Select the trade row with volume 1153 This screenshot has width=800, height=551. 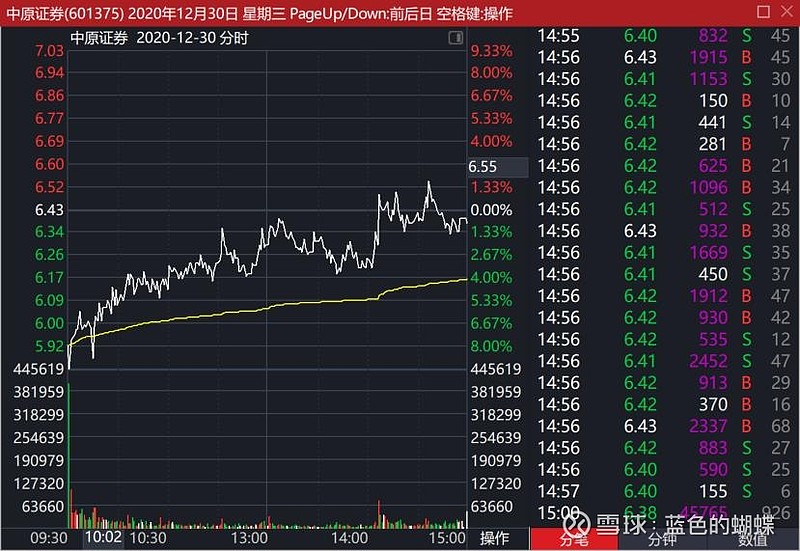(x=664, y=79)
